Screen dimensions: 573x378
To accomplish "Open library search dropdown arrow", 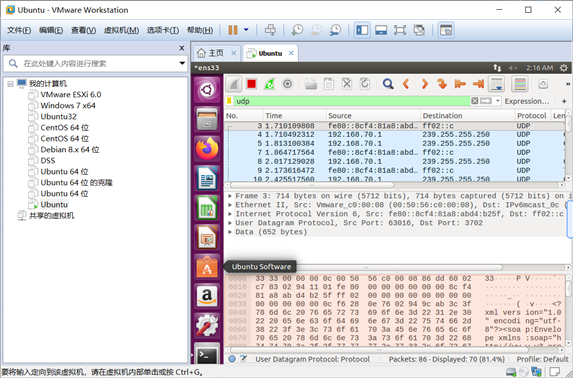I will [182, 64].
